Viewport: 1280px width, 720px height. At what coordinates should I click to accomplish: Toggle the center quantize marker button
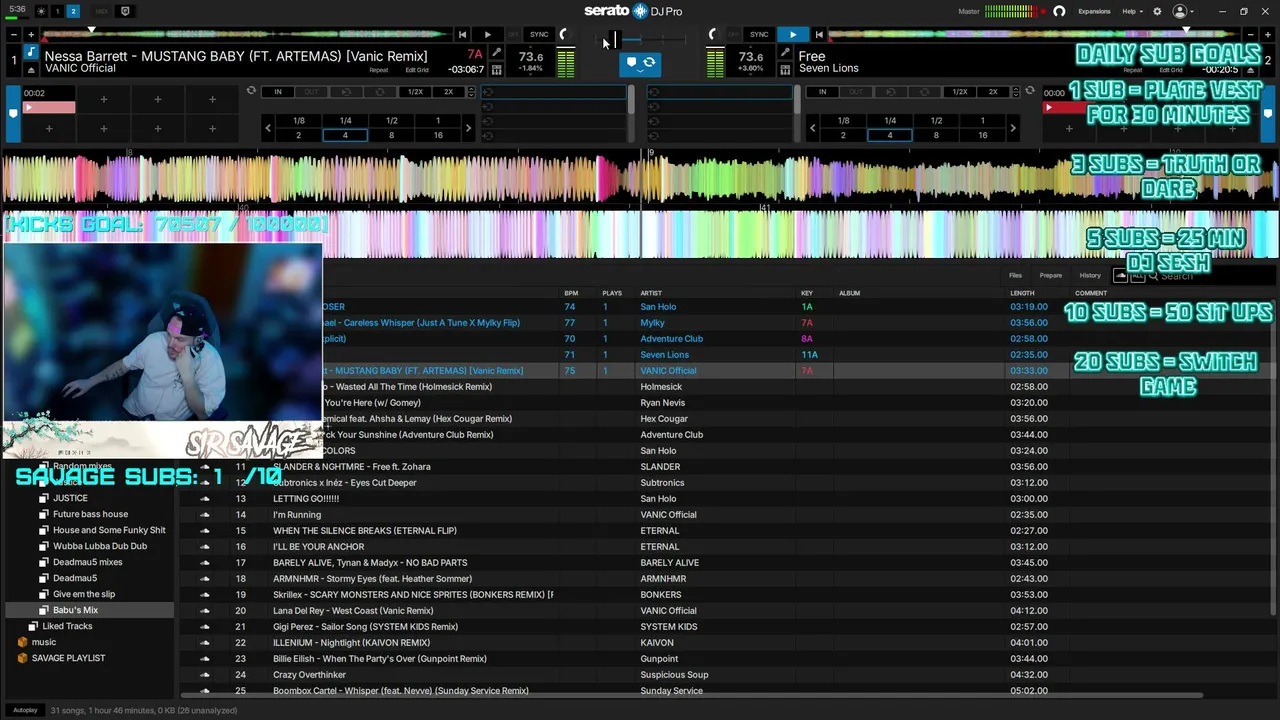click(631, 63)
